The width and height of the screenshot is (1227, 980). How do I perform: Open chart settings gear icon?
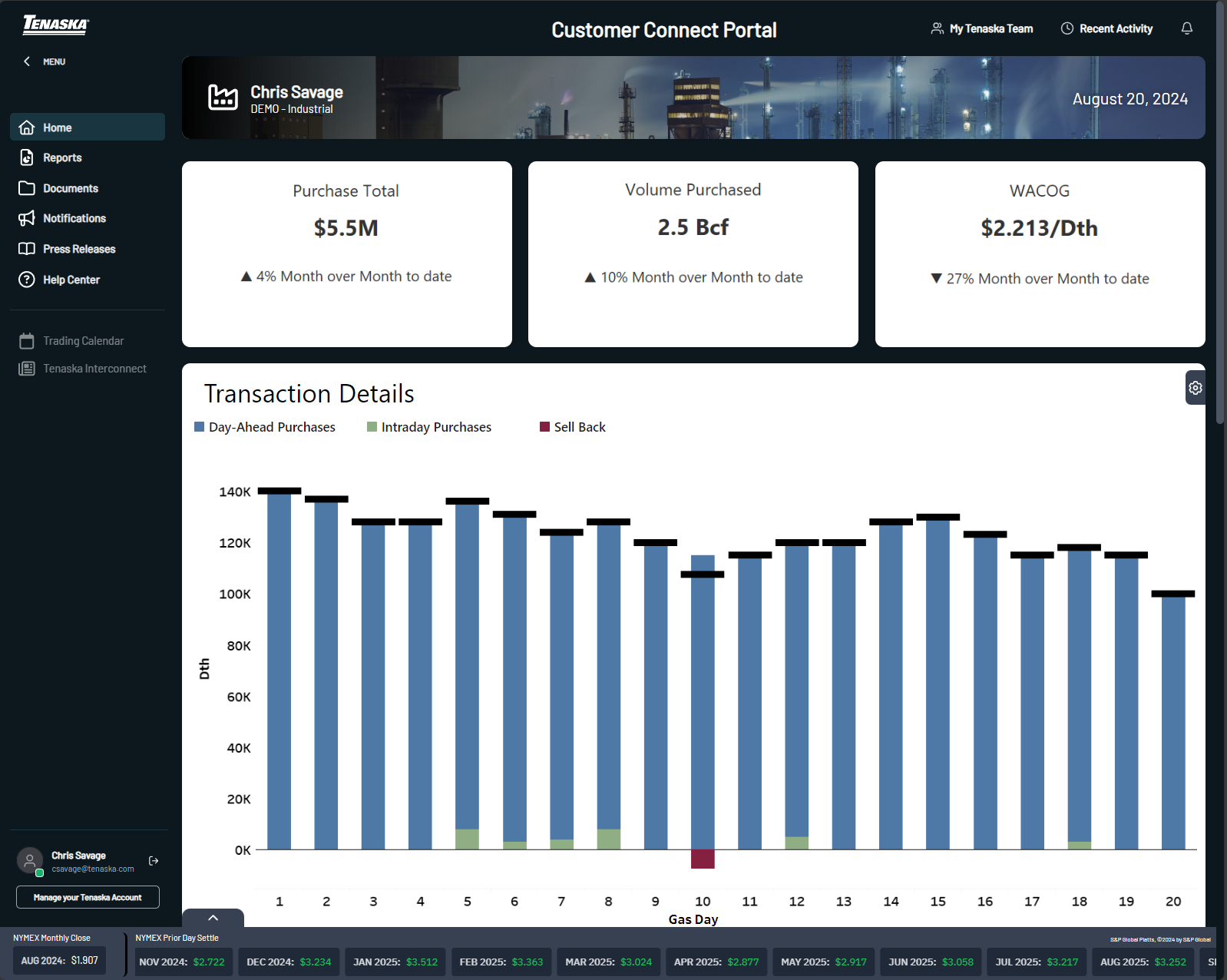(x=1195, y=388)
